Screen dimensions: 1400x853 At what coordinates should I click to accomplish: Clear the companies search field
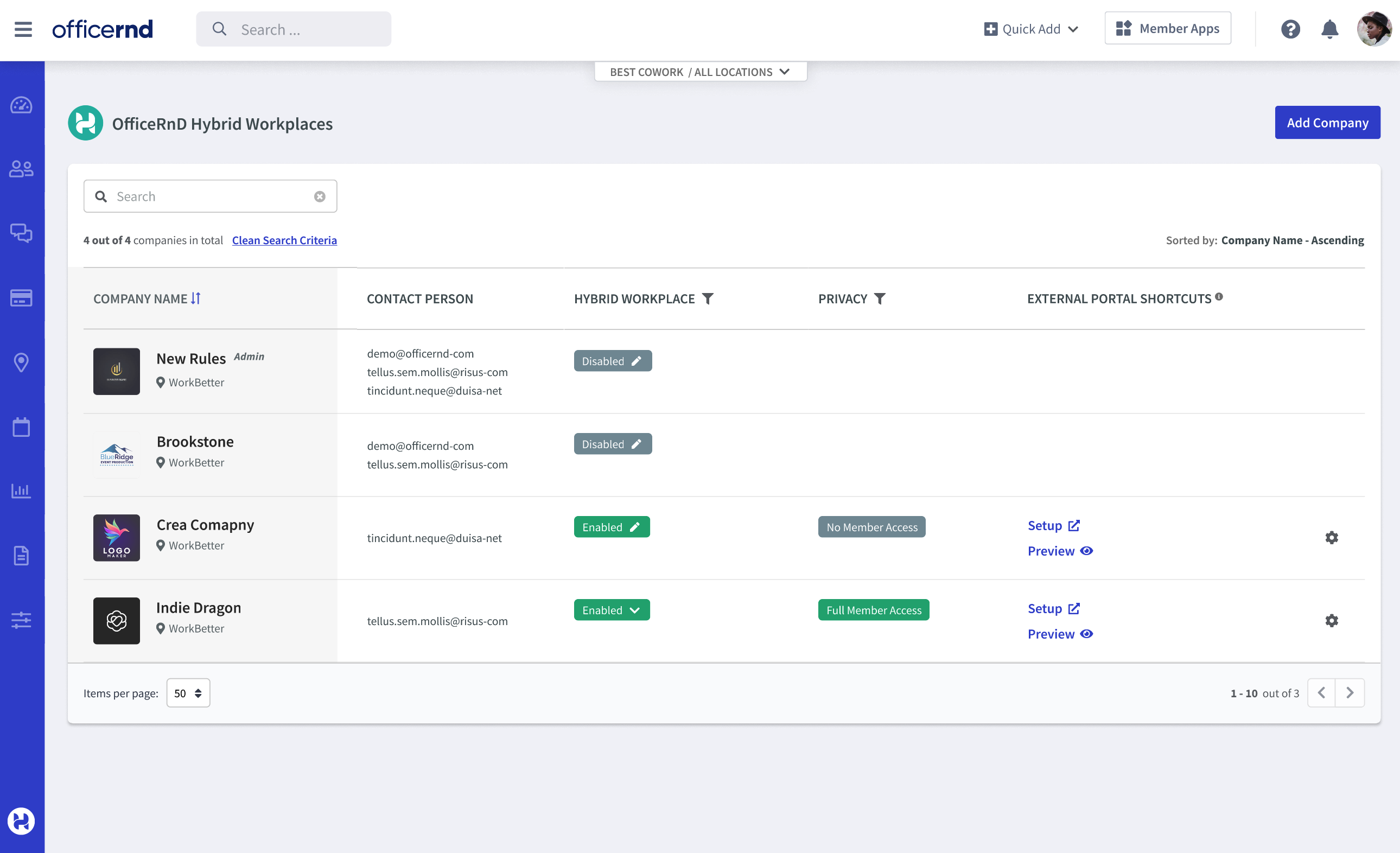[x=320, y=196]
